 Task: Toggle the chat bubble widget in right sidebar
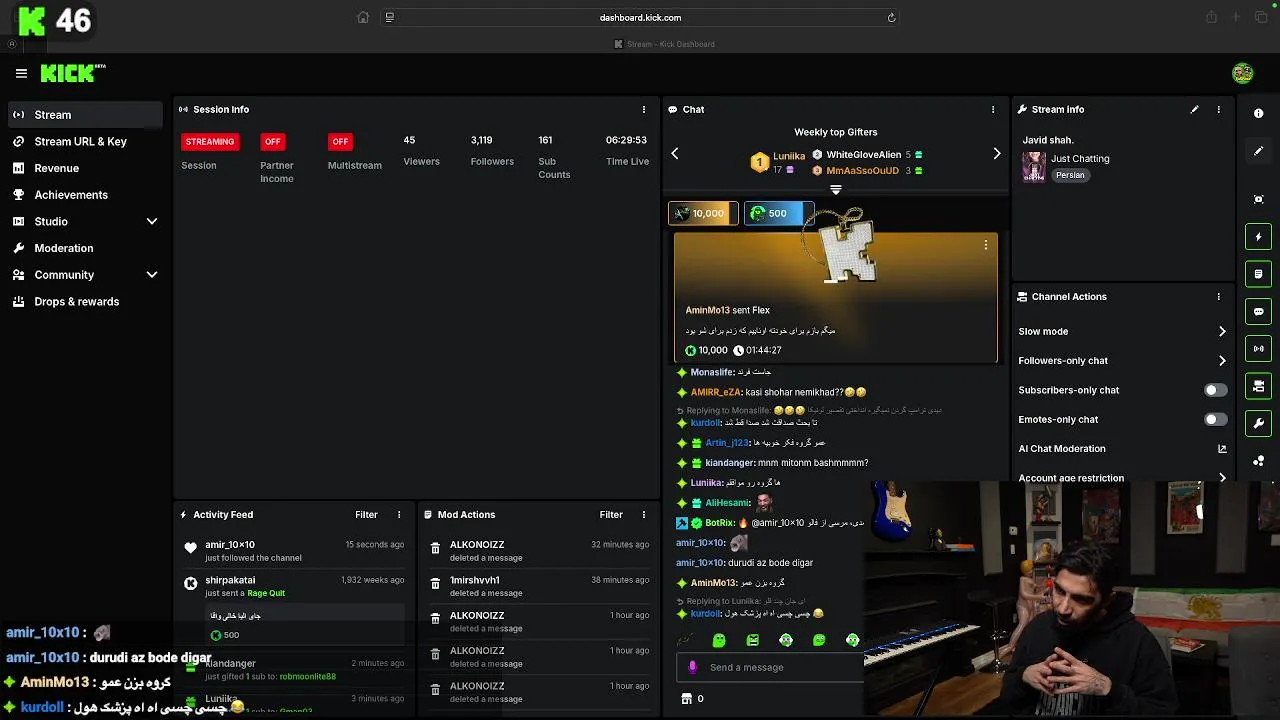1259,311
